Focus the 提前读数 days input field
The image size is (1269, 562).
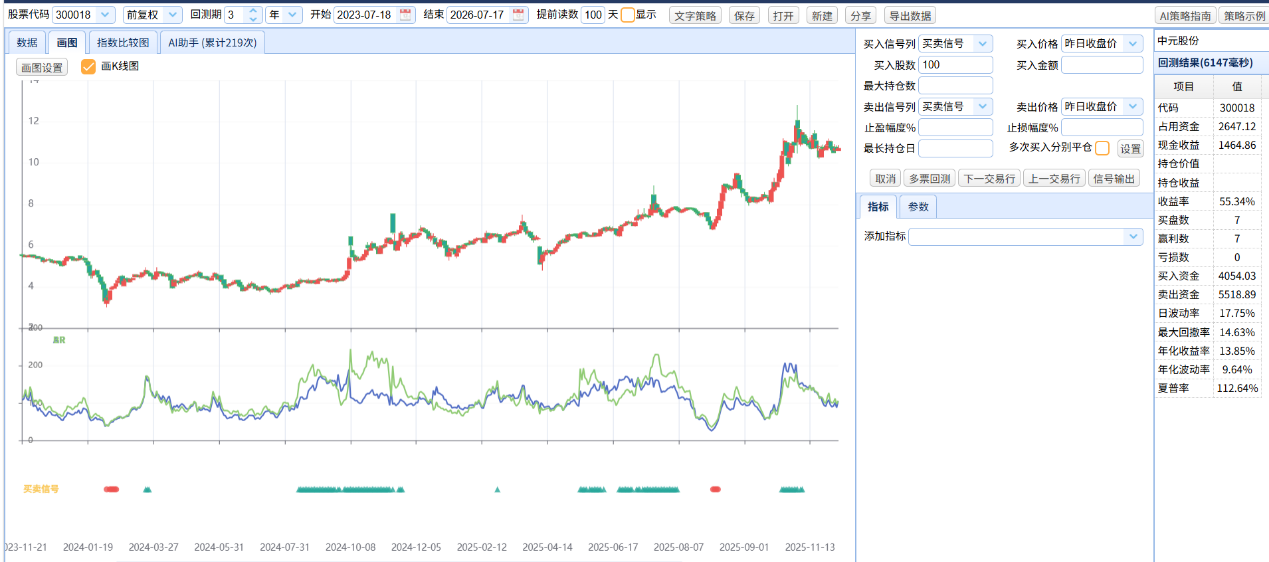[x=593, y=15]
